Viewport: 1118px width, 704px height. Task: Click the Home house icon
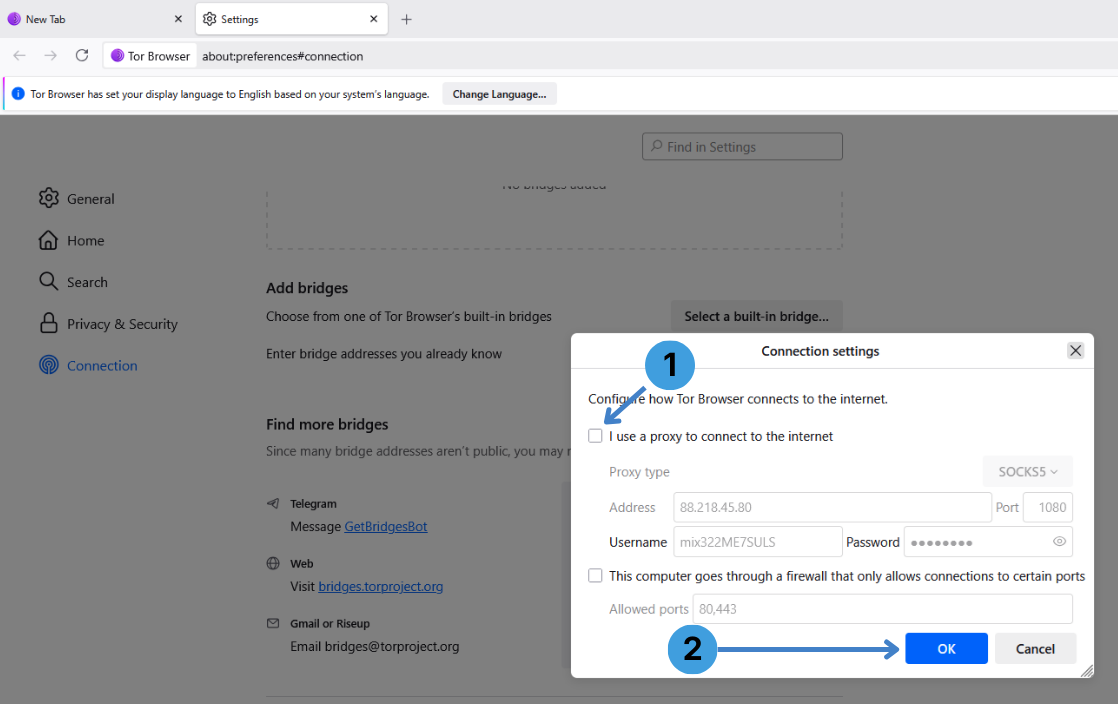pyautogui.click(x=48, y=240)
